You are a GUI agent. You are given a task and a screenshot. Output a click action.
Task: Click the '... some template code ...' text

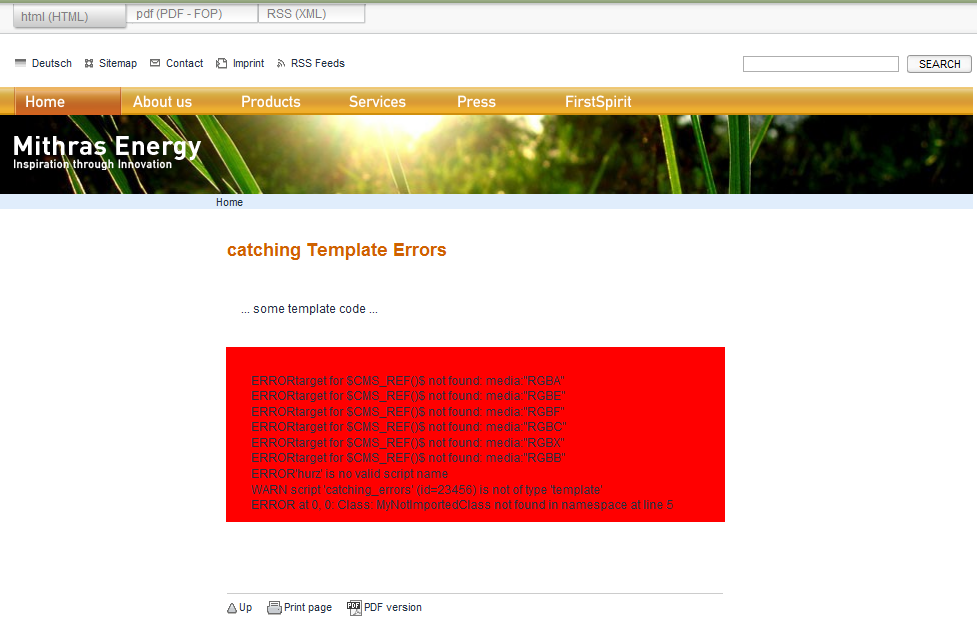click(309, 309)
